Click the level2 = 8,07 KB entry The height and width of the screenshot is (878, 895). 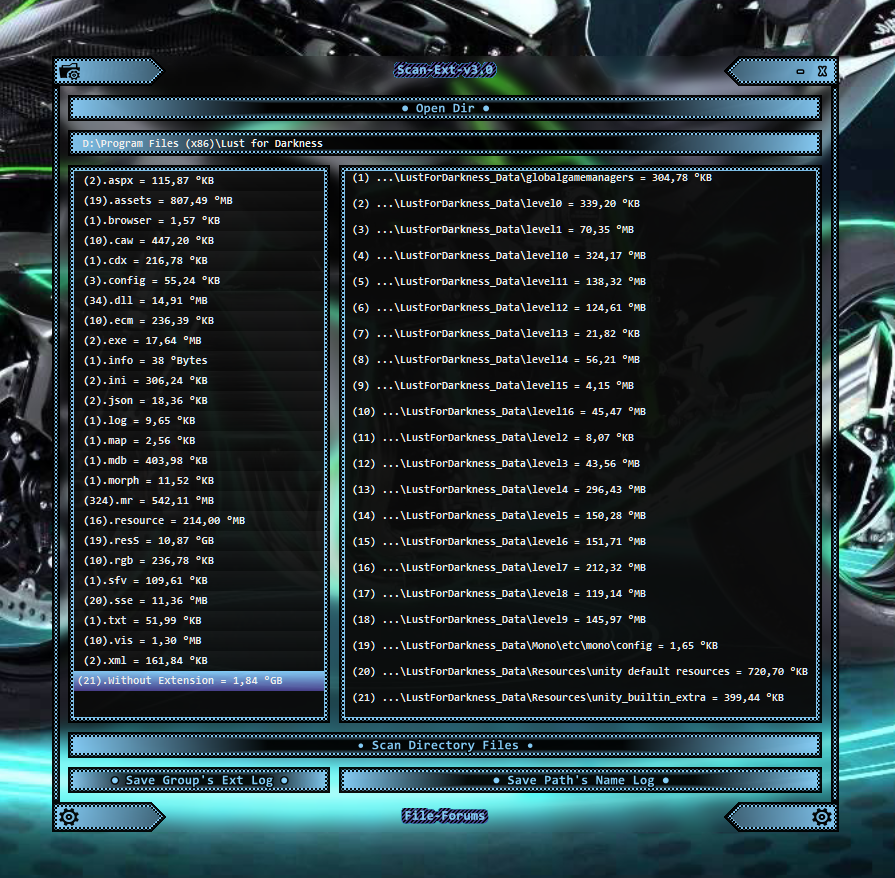[493, 437]
